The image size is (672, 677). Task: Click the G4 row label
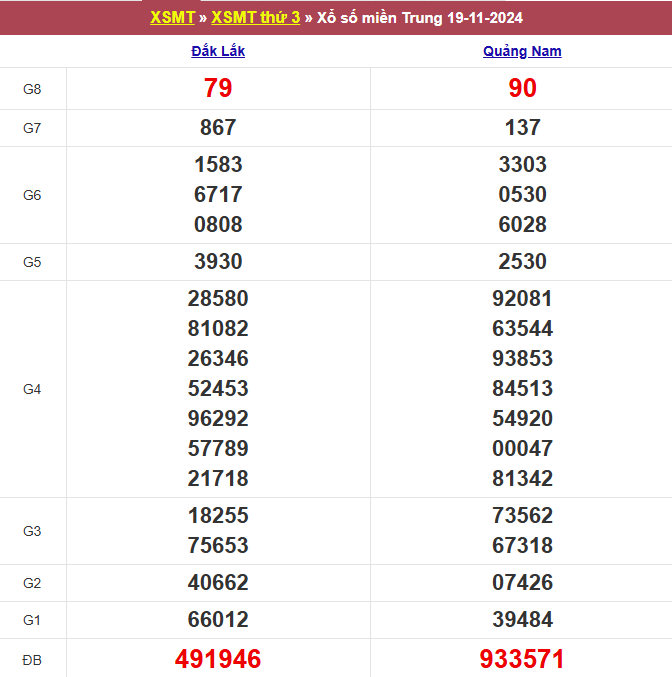[32, 389]
